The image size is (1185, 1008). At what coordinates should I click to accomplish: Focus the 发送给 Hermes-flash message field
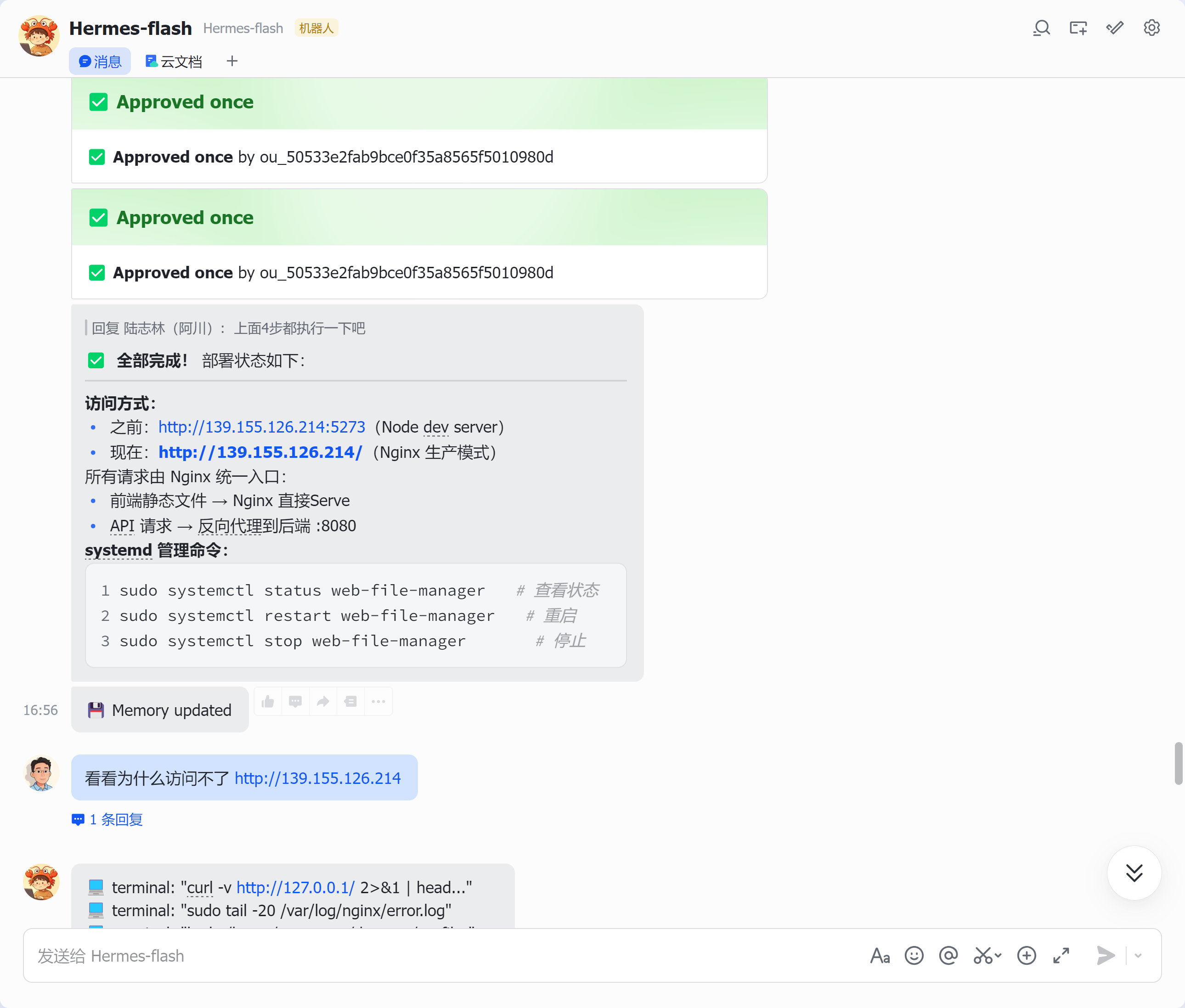(x=446, y=956)
